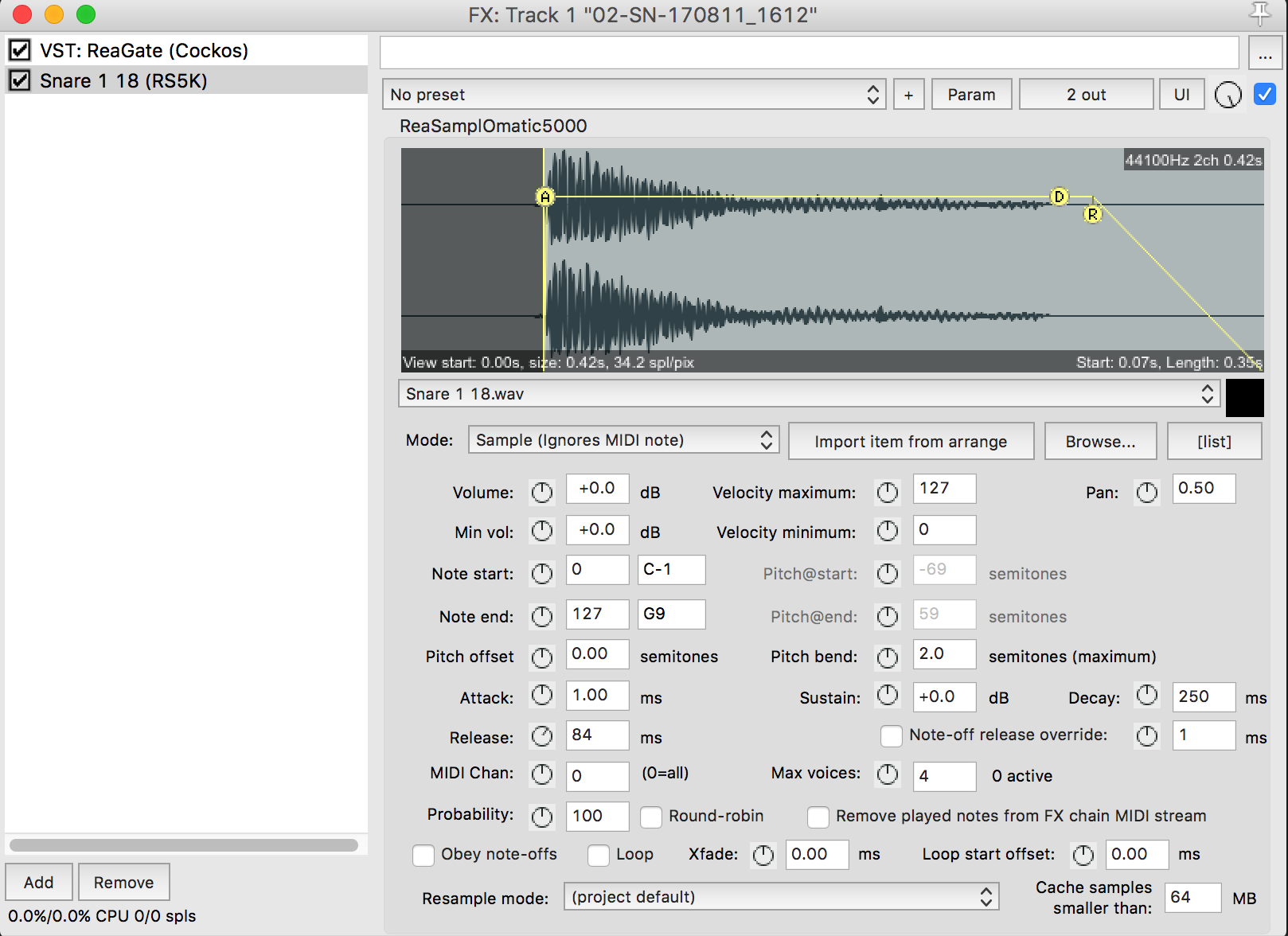Click the release envelope handle labeled R
The width and height of the screenshot is (1288, 936).
pyautogui.click(x=1093, y=214)
